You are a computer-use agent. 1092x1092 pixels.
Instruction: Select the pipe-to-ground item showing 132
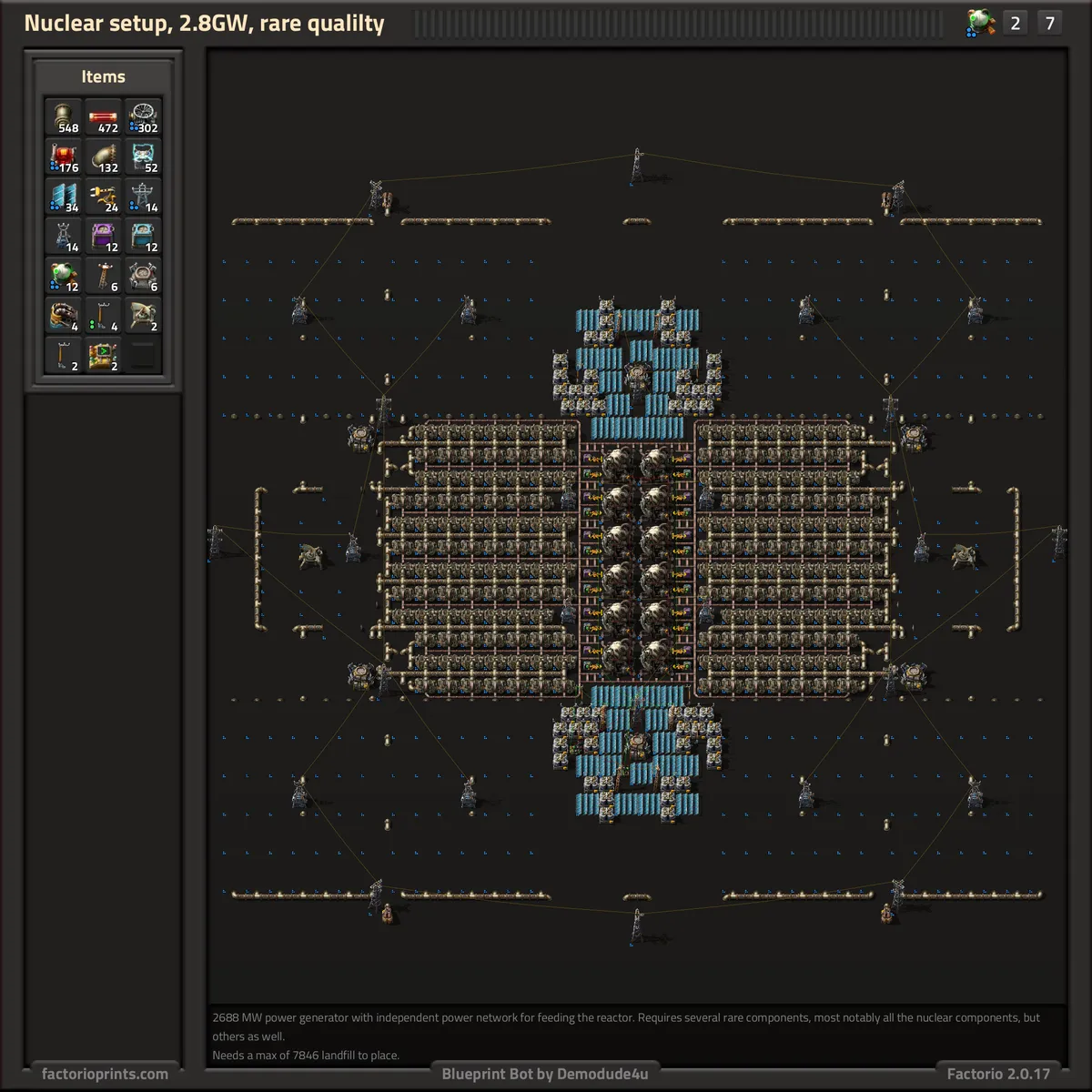pos(104,157)
